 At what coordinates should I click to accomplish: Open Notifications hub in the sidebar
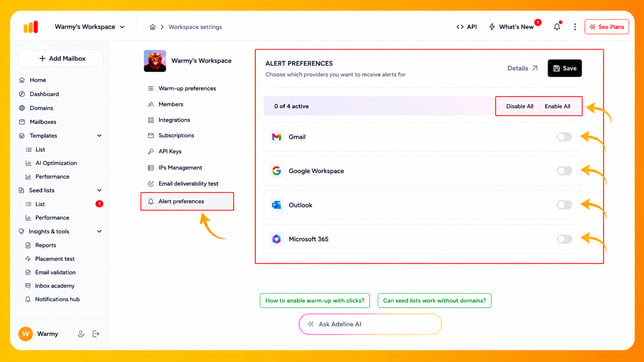click(53, 300)
